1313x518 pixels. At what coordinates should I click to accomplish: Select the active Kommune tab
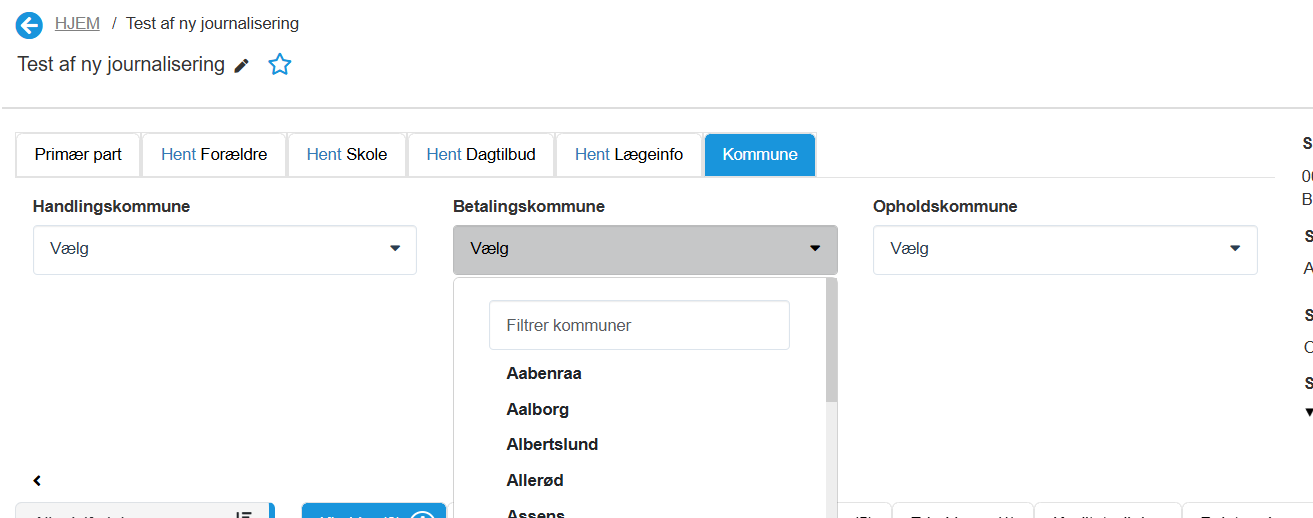pos(760,155)
